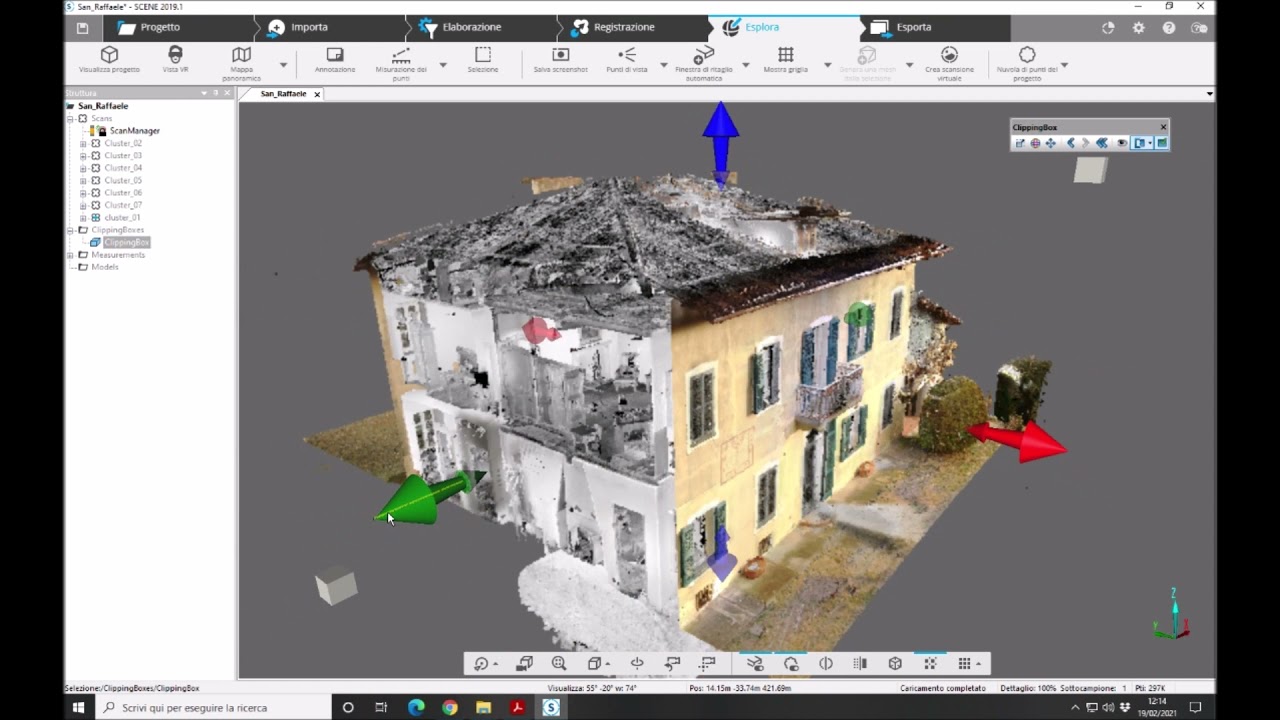Open the Windows Start menu

click(79, 707)
